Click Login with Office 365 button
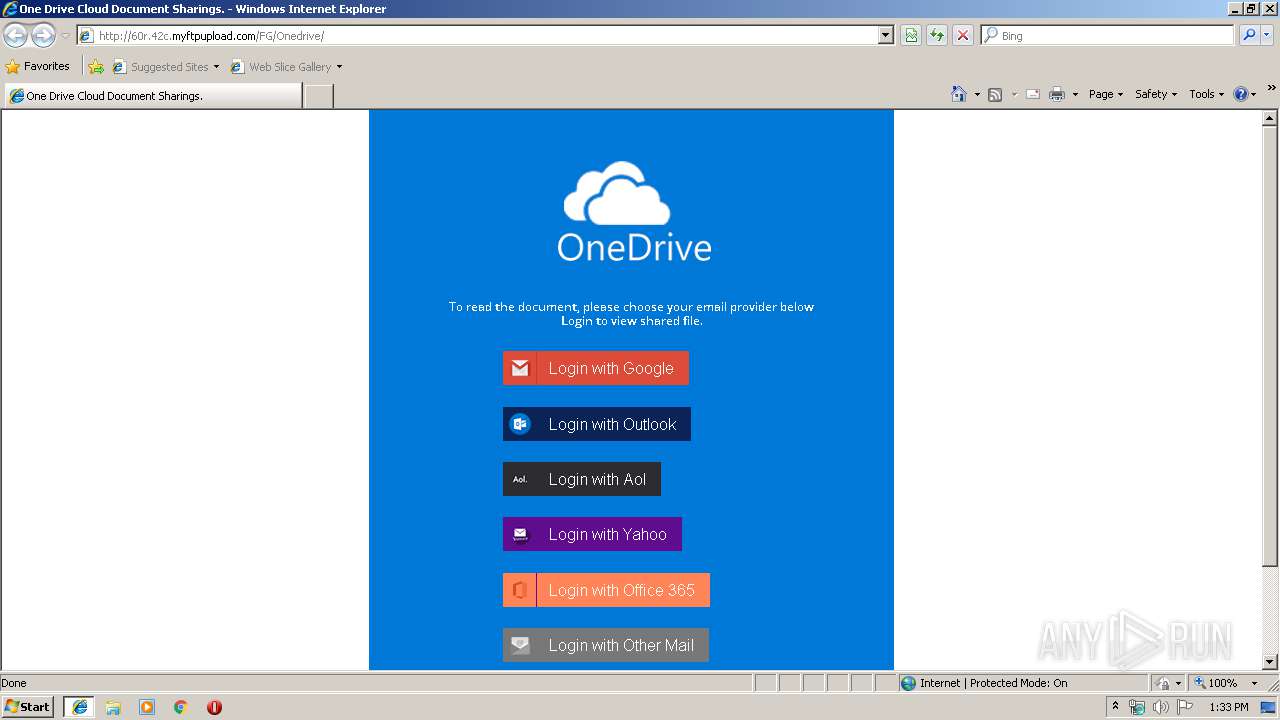 pyautogui.click(x=606, y=590)
